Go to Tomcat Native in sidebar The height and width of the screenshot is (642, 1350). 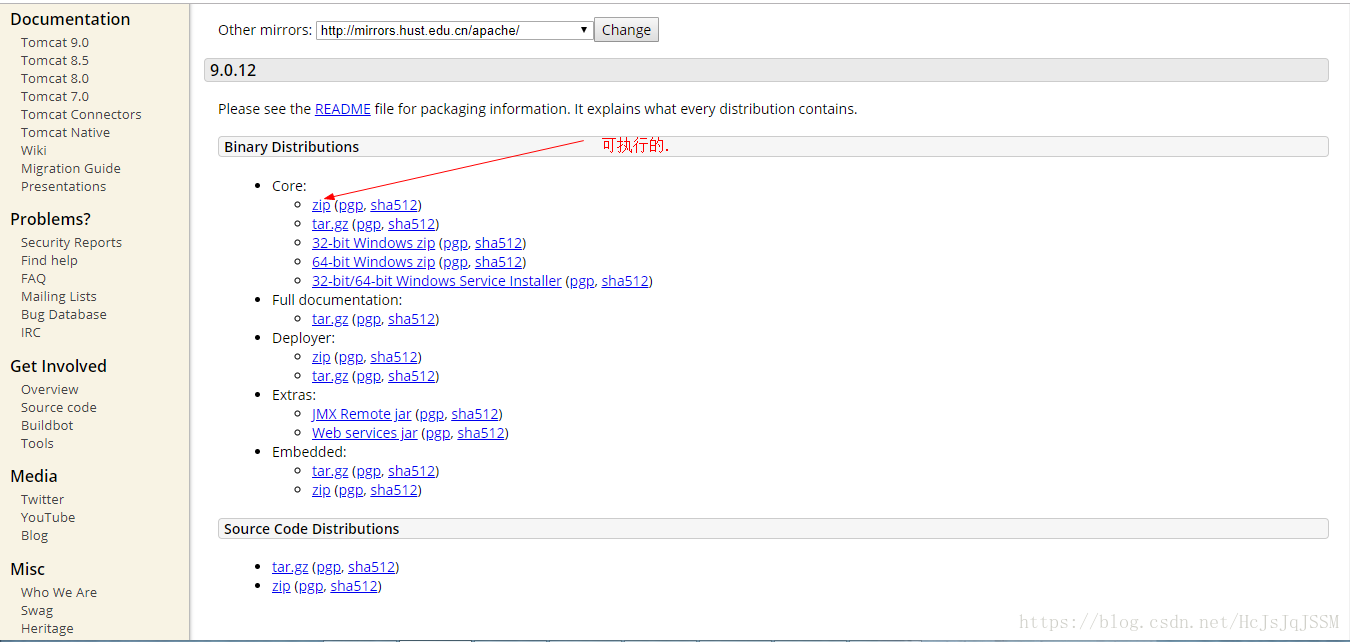(65, 132)
